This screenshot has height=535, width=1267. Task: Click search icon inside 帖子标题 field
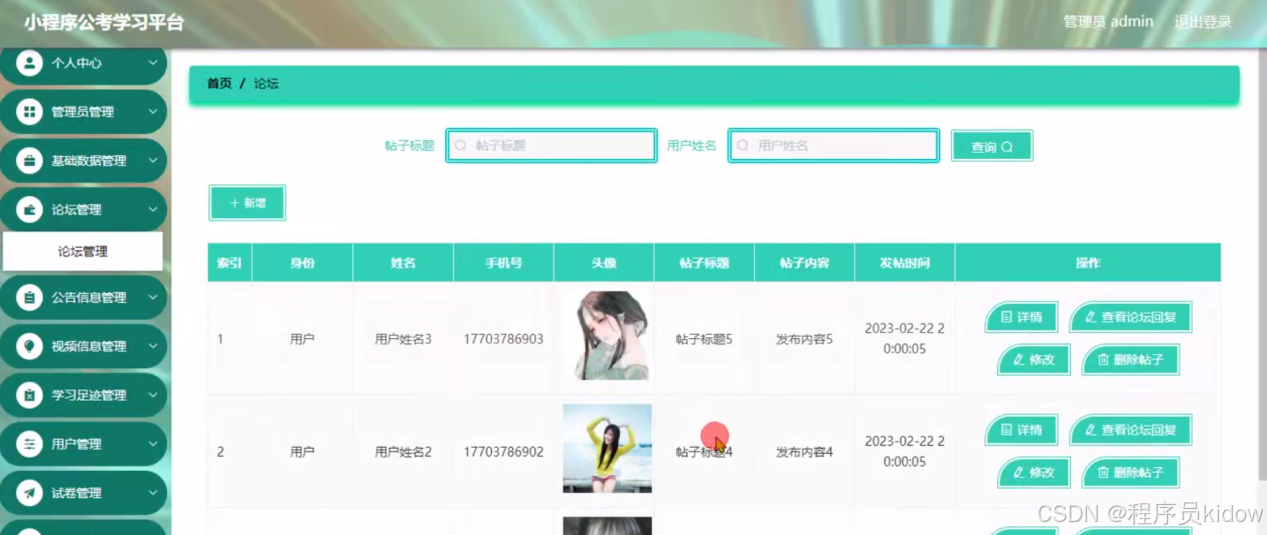(461, 145)
